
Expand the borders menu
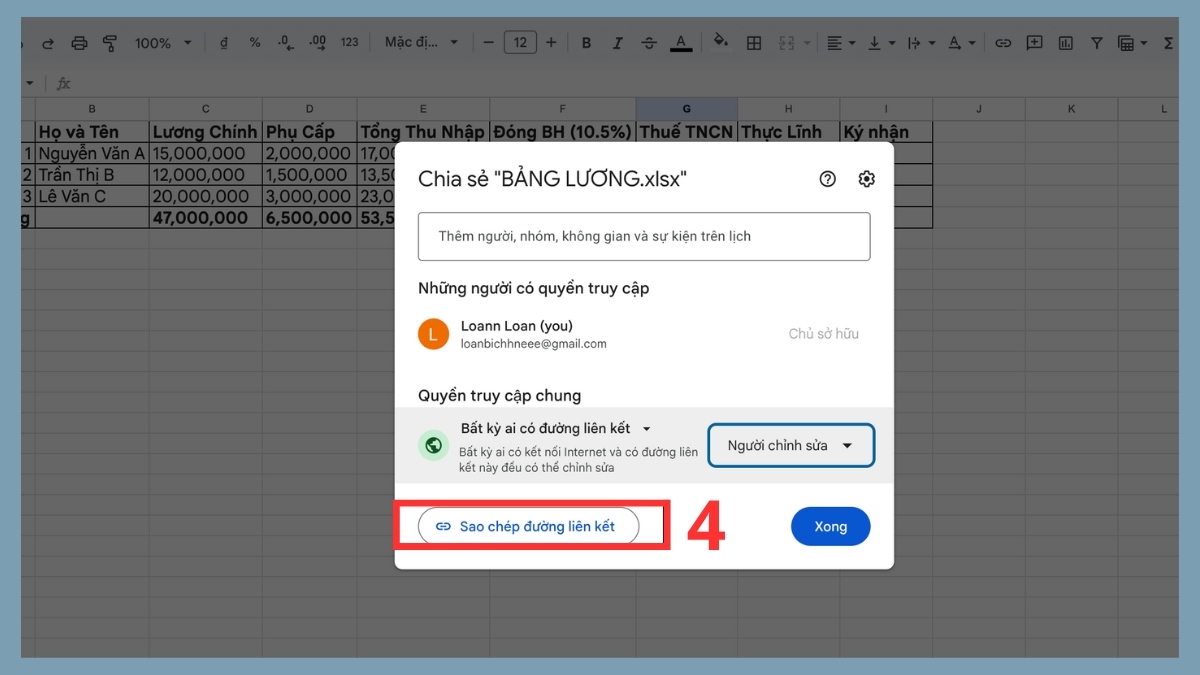(753, 42)
